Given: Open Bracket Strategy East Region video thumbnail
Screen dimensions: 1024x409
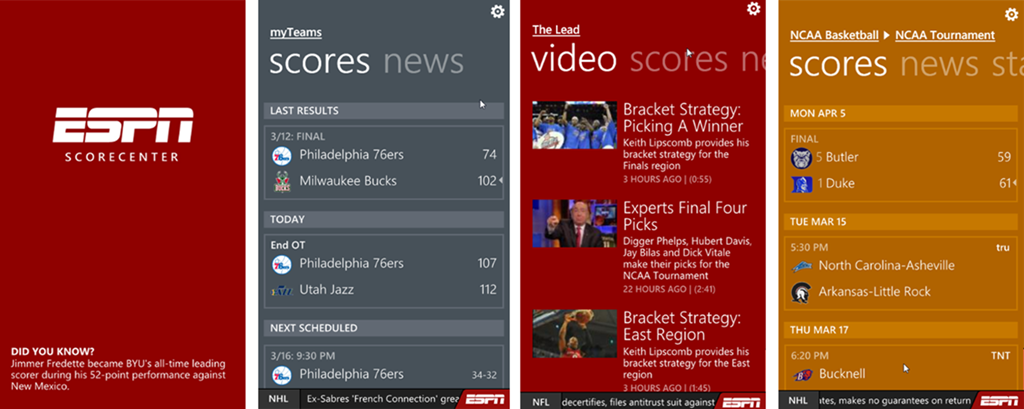Looking at the screenshot, I should [574, 333].
